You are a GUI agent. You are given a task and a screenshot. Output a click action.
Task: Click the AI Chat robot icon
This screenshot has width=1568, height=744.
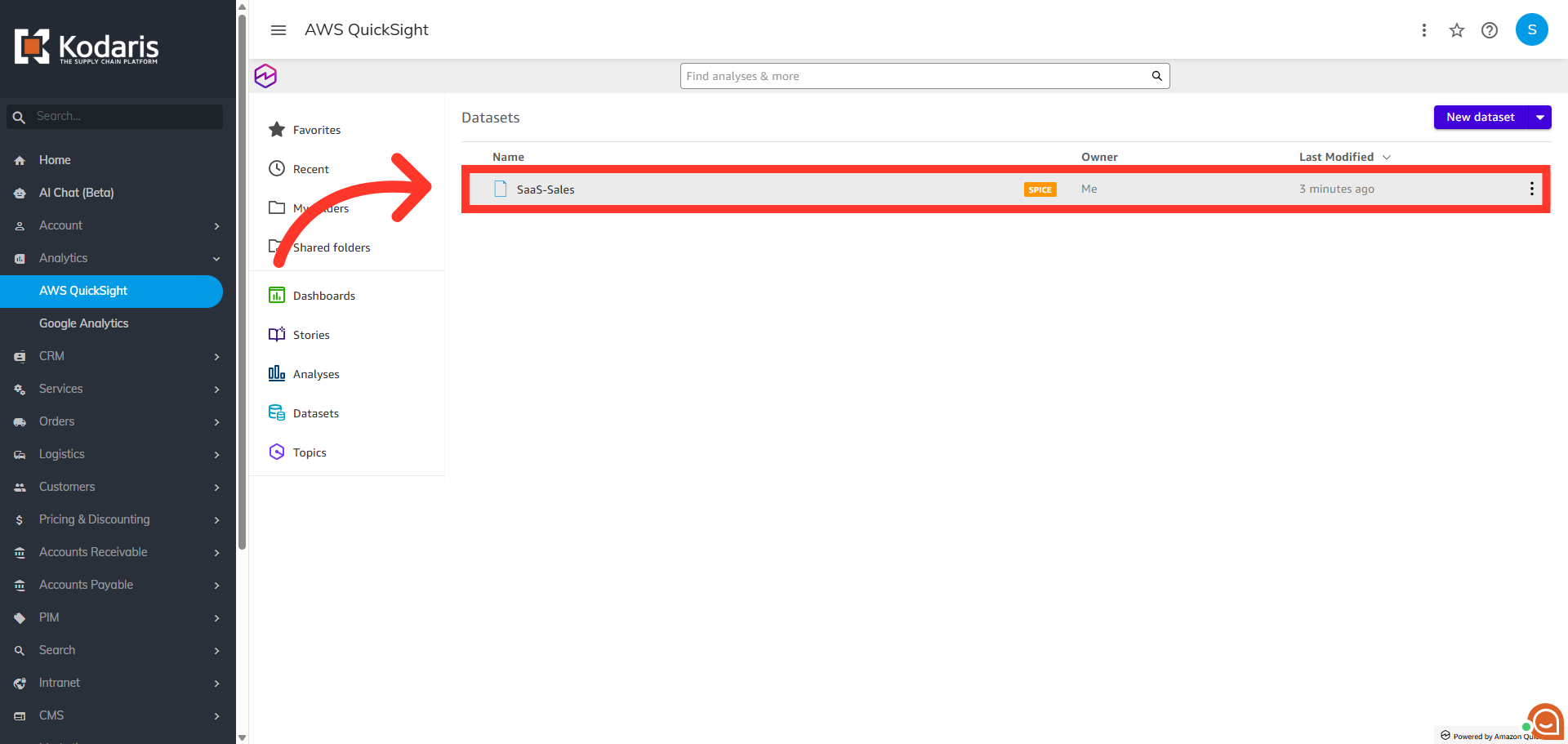20,194
